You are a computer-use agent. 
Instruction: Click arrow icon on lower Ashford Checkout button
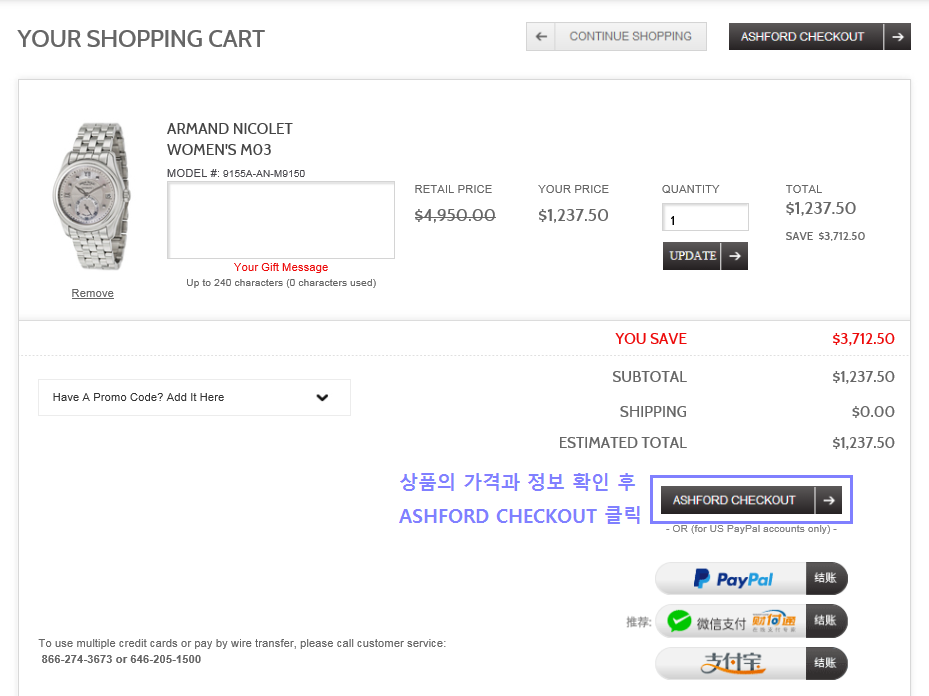click(828, 500)
